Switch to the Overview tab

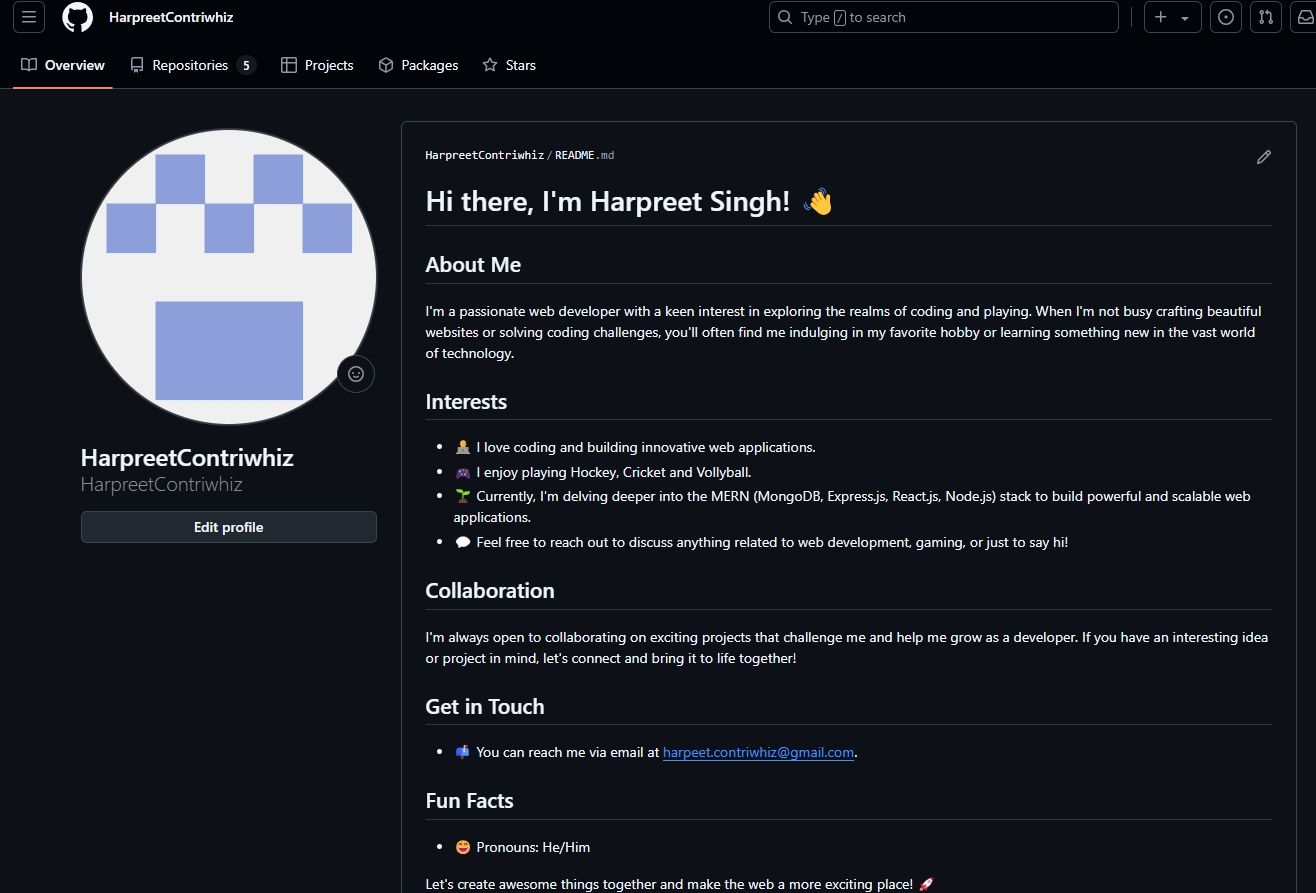coord(63,65)
